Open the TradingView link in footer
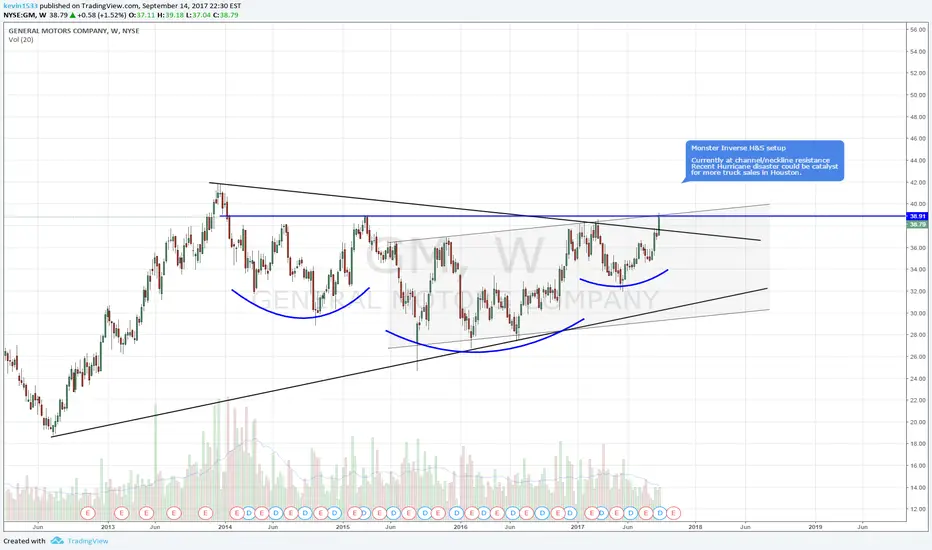Screen dimensions: 932x550 click(x=87, y=541)
